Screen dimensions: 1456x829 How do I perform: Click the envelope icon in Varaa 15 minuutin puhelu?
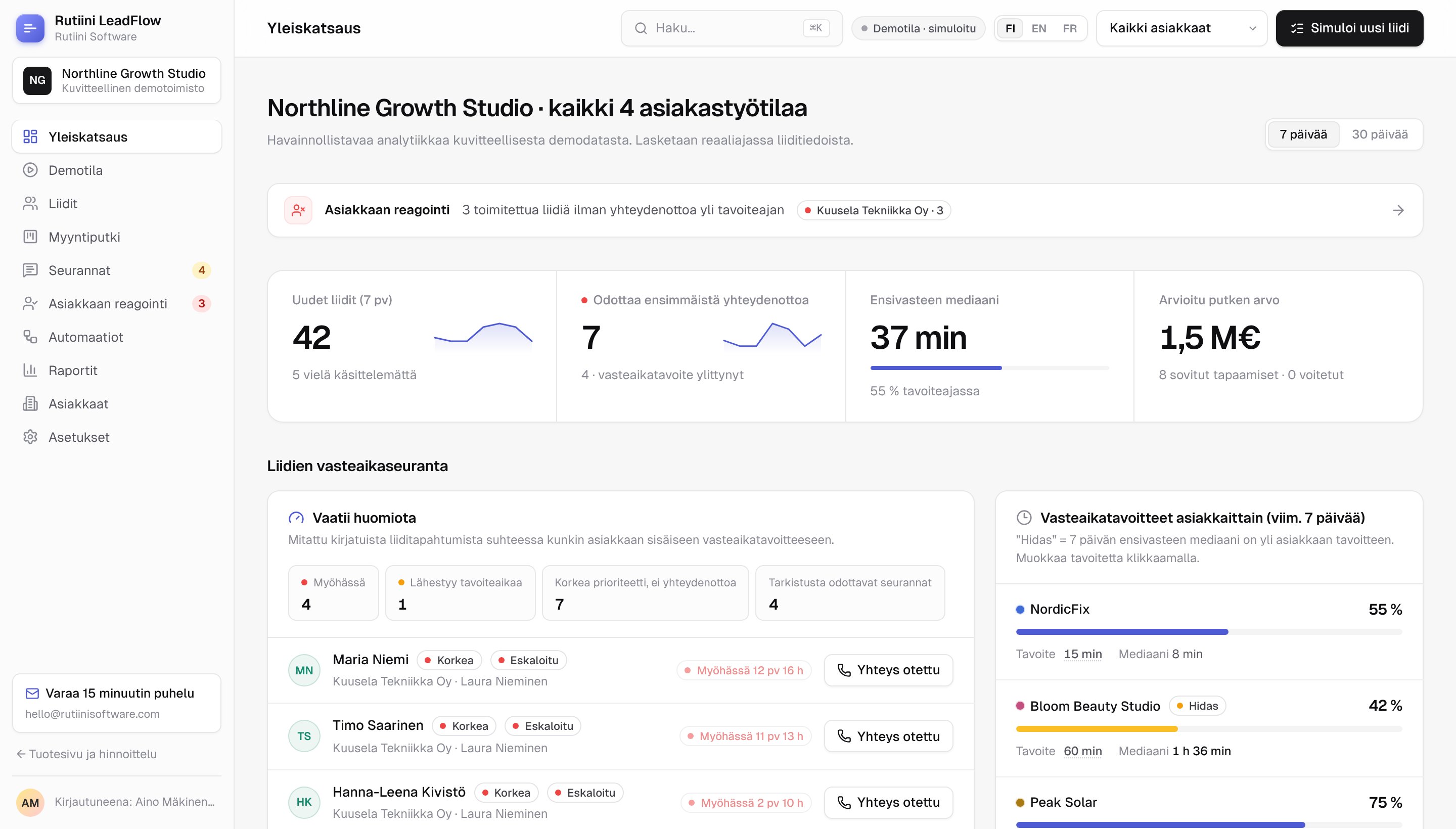click(x=32, y=693)
